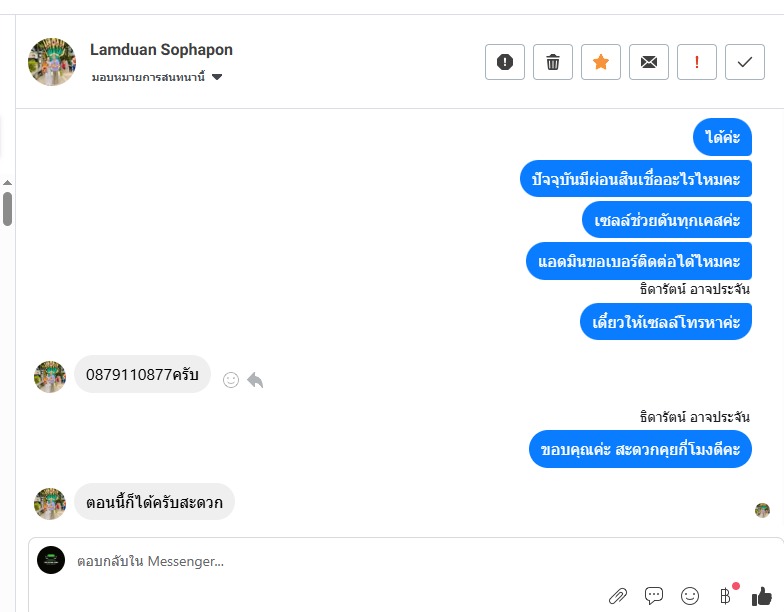
Task: Attach a file with the paperclip icon
Action: tap(618, 596)
